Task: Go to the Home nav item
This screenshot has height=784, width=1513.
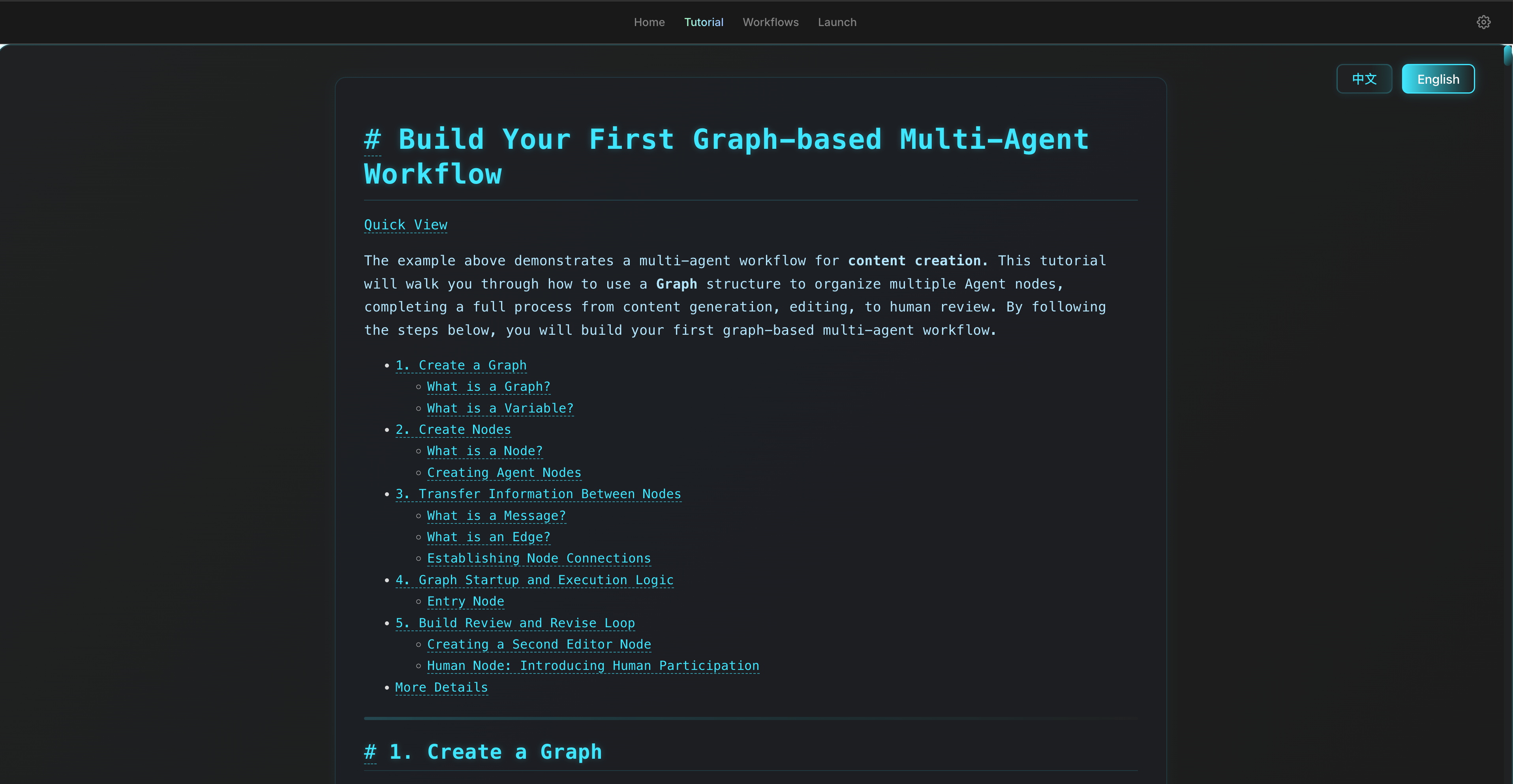Action: tap(649, 23)
